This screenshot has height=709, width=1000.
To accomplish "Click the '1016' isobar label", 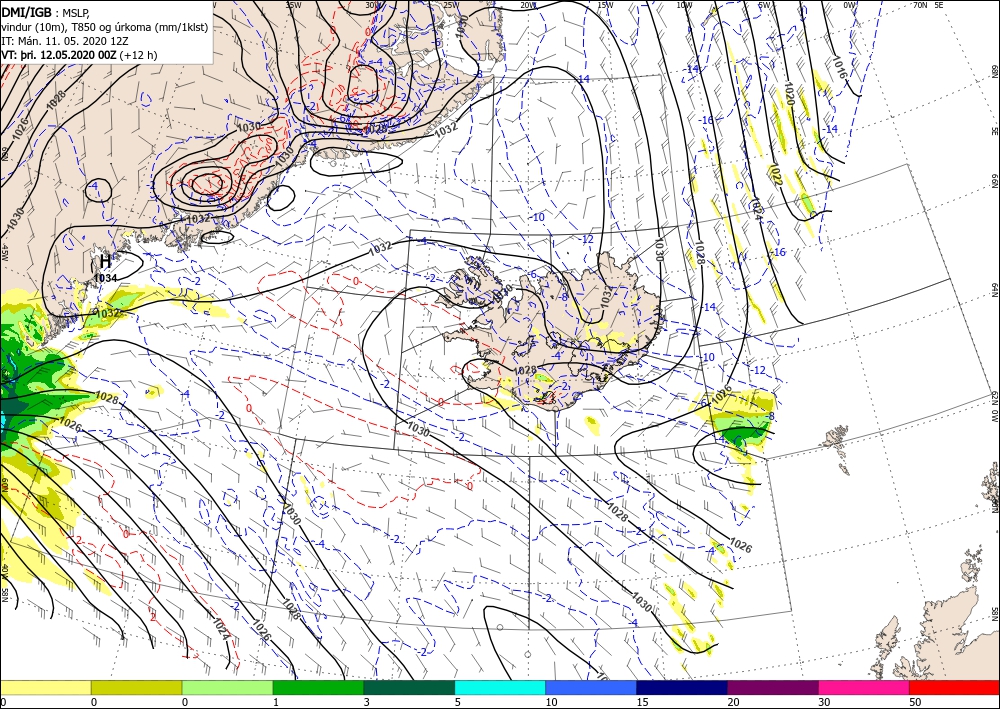I will click(839, 67).
